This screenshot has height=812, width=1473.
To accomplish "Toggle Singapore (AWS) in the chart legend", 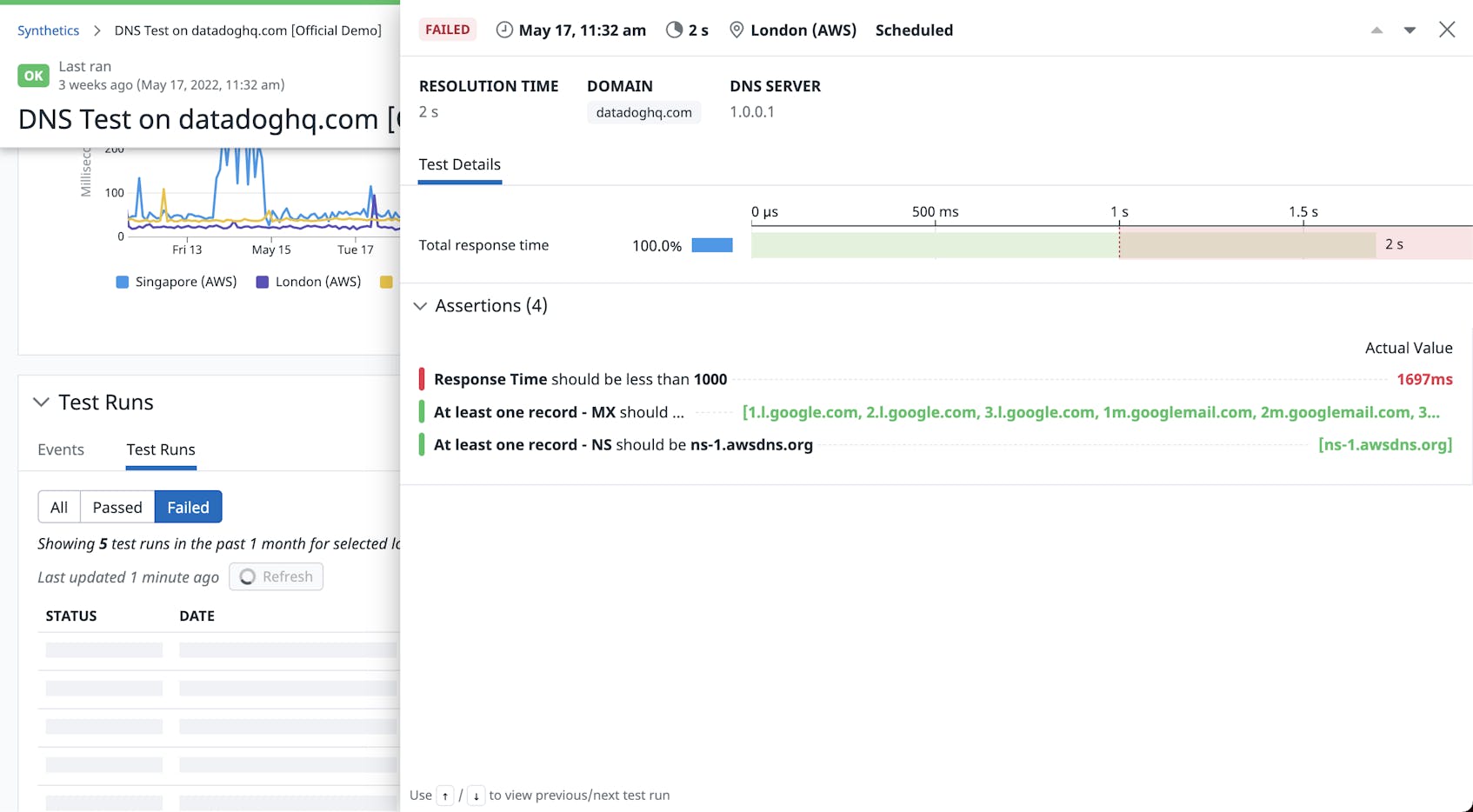I will pos(177,281).
